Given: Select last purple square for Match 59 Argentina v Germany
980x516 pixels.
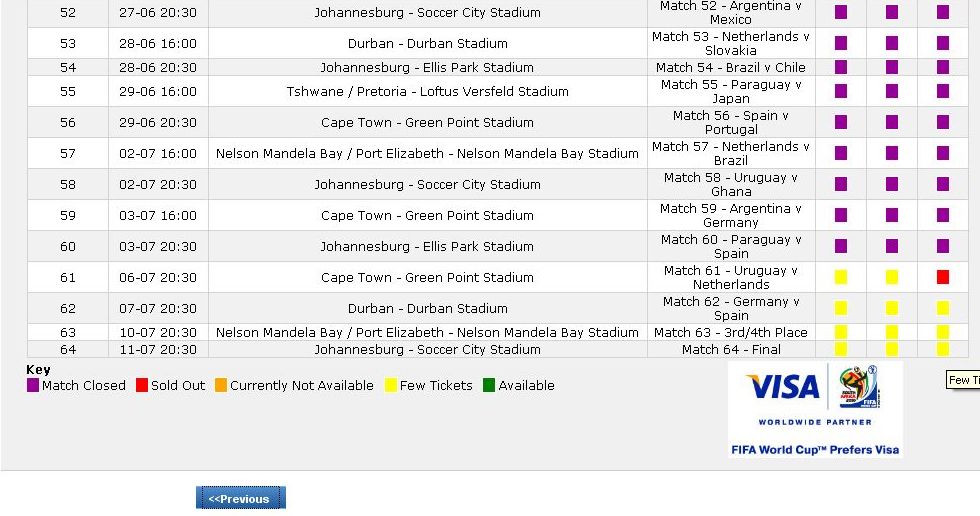Looking at the screenshot, I should pyautogui.click(x=942, y=215).
